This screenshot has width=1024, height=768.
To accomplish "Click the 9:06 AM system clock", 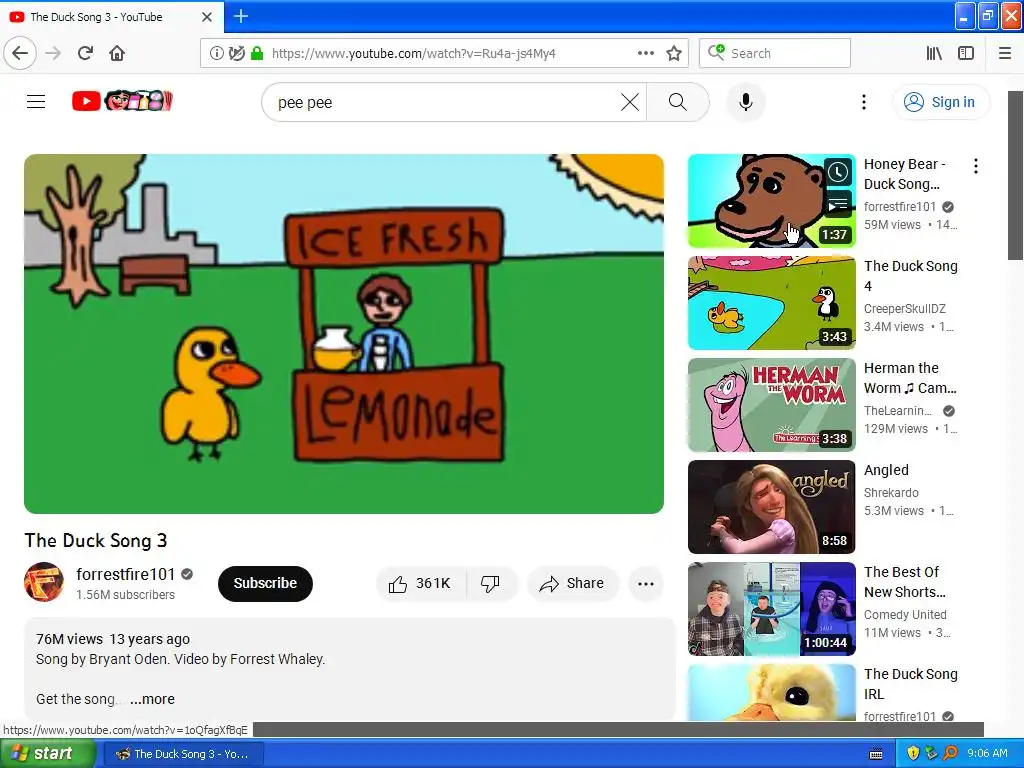I will click(x=987, y=754).
